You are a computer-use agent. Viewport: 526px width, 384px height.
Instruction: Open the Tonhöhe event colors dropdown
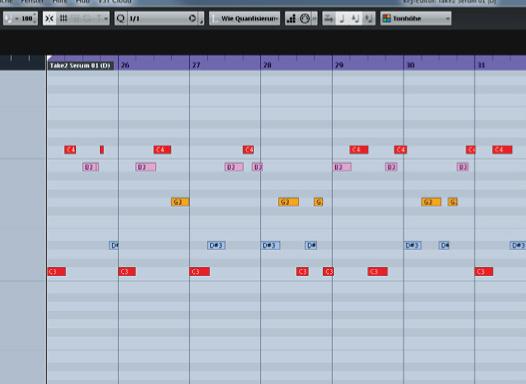[x=416, y=18]
